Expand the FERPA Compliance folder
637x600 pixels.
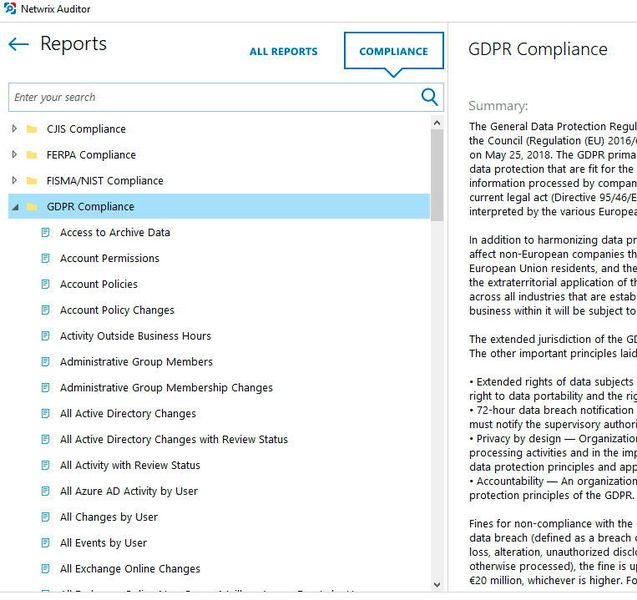(15, 155)
